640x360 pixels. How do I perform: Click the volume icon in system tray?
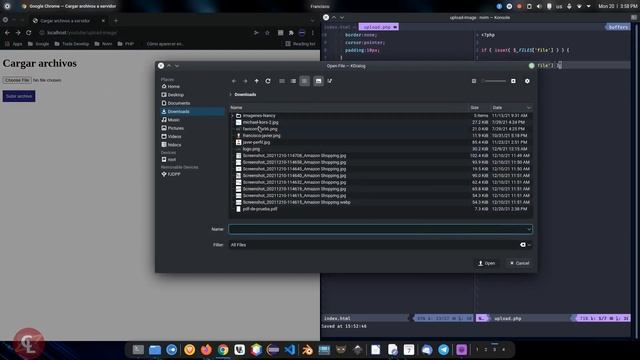tap(539, 6)
